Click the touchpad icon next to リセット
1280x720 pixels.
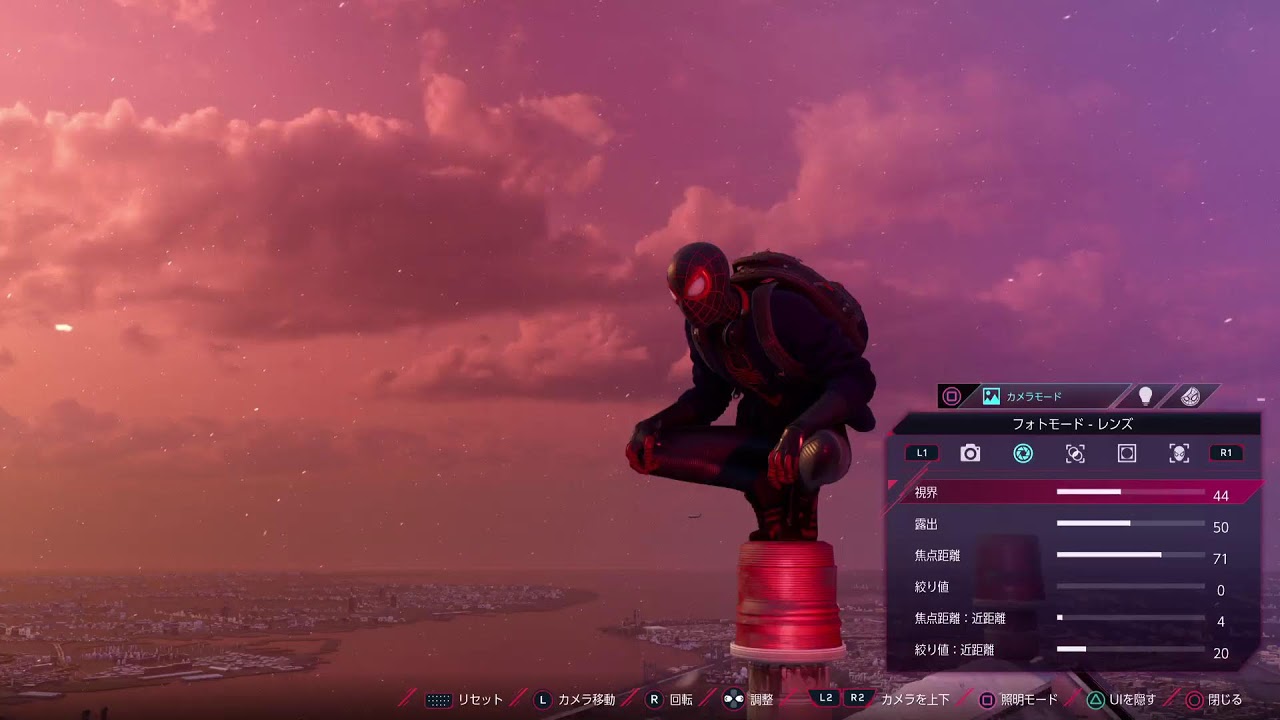[x=438, y=700]
